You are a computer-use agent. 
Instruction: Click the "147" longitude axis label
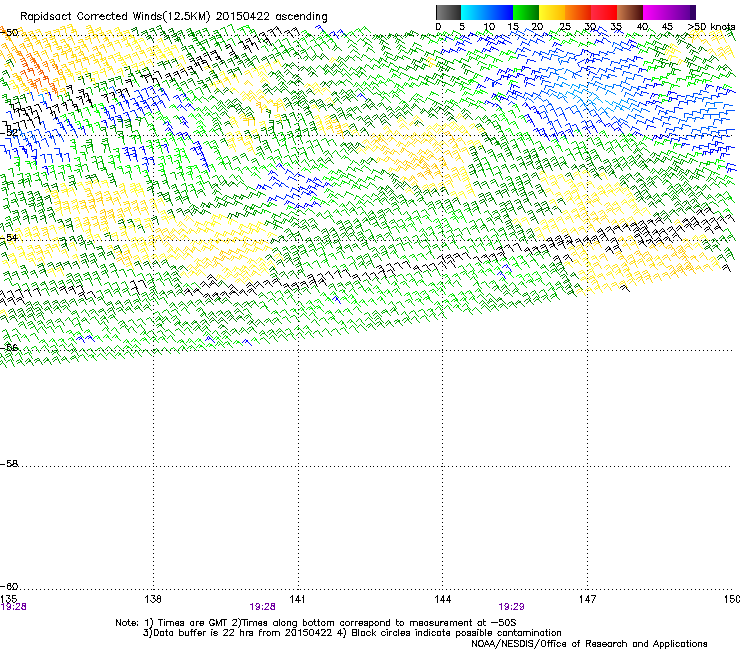[x=588, y=599]
